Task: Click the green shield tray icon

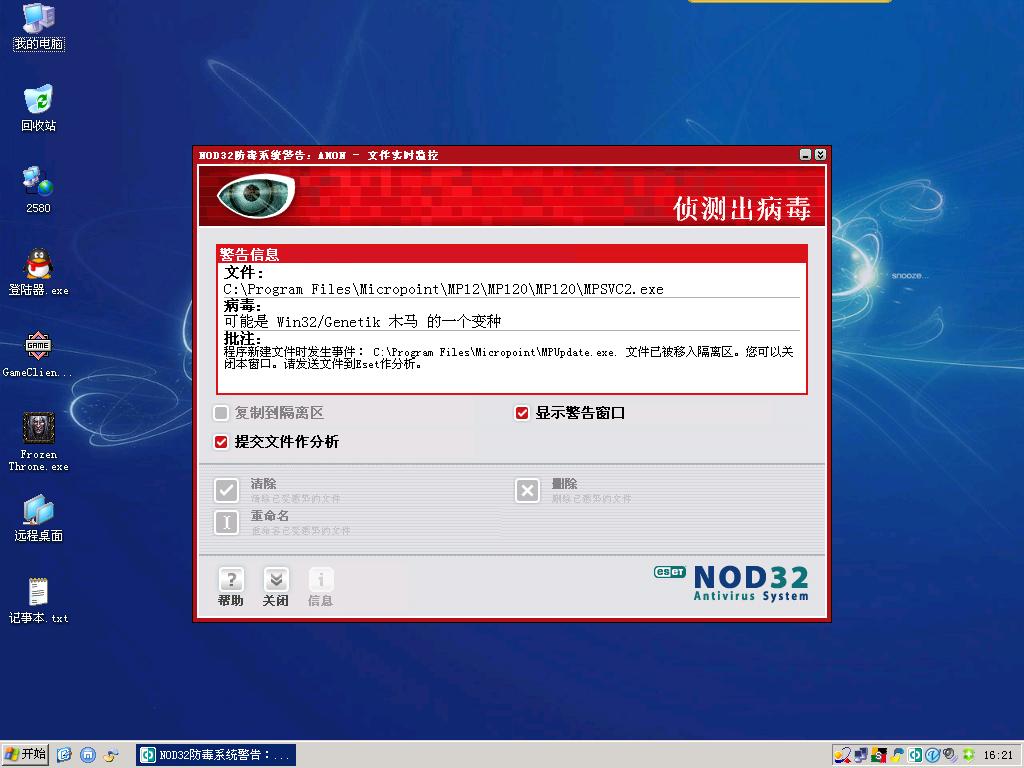Action: tap(968, 755)
